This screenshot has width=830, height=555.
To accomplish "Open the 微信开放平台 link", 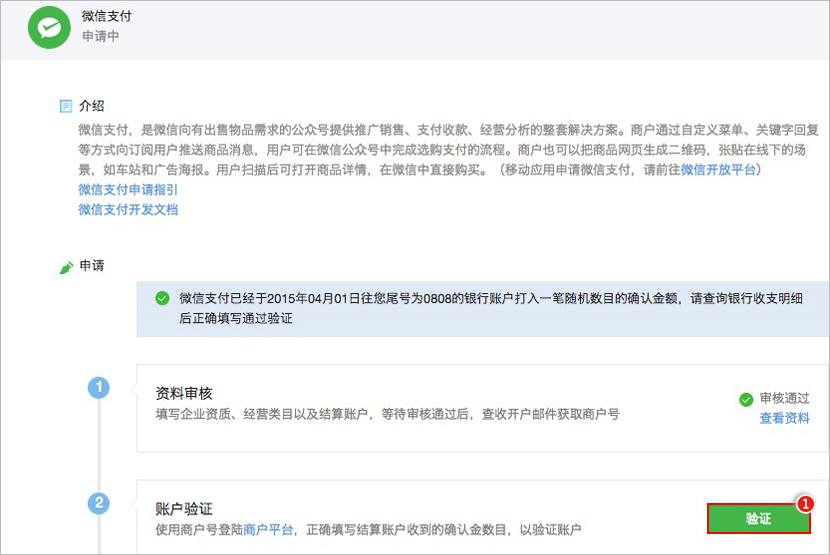I will click(720, 170).
